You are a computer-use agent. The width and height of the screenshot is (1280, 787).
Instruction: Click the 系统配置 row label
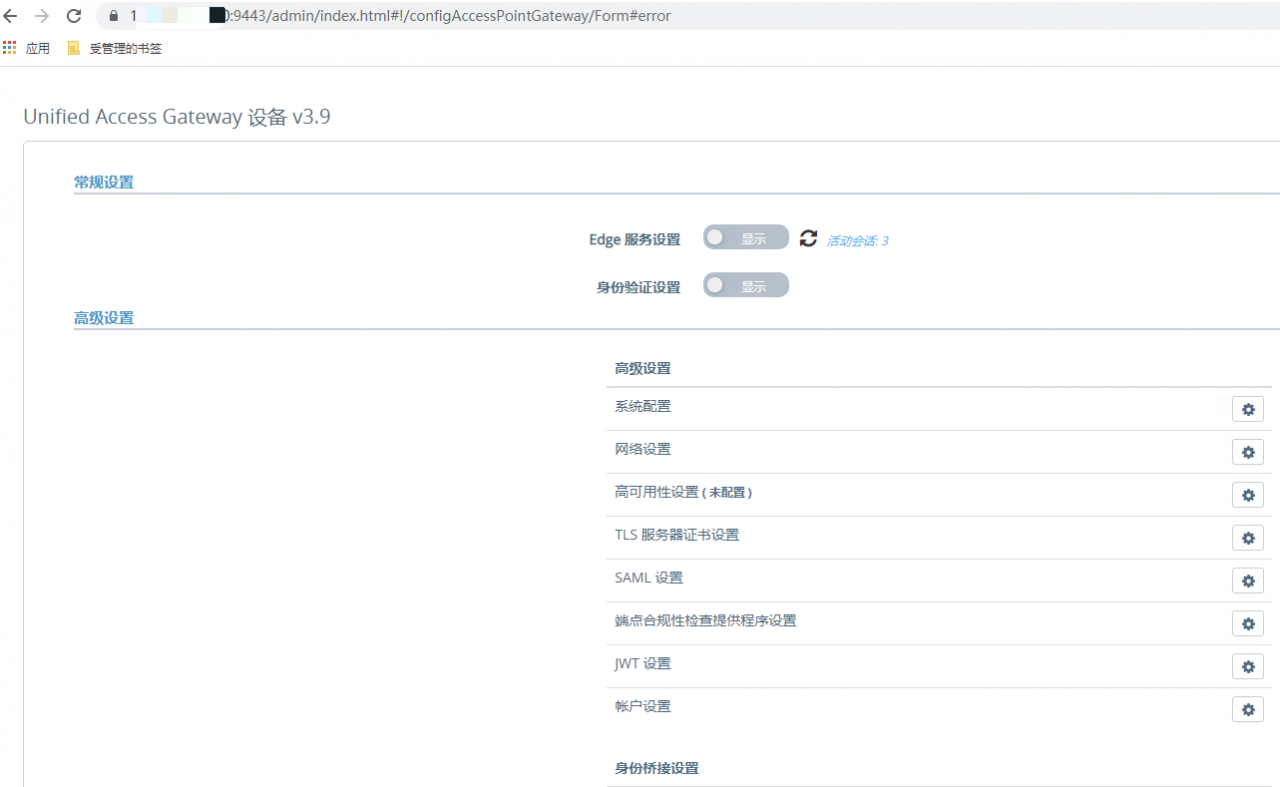(x=643, y=406)
